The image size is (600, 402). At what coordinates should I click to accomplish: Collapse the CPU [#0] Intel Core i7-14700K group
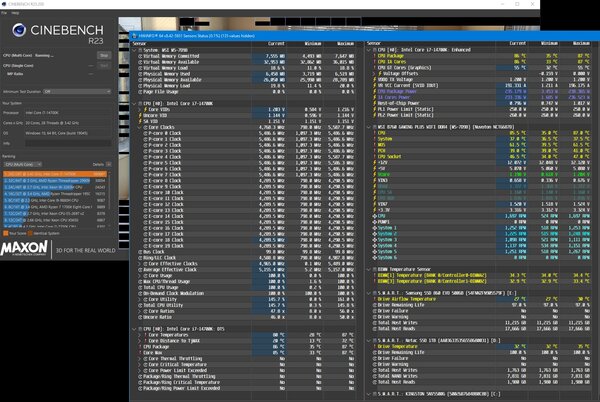pos(134,103)
